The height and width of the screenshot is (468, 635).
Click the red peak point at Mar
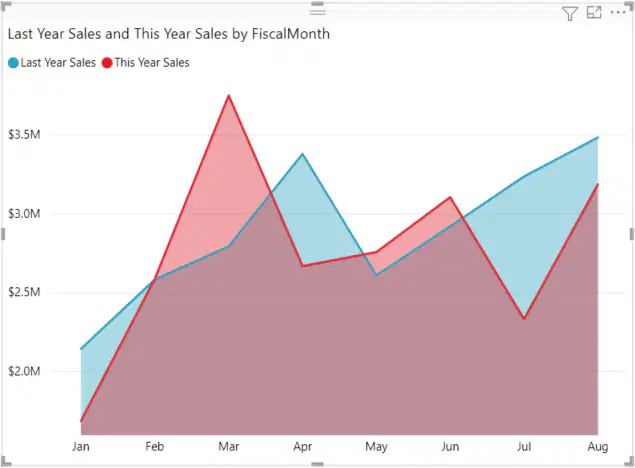click(229, 96)
